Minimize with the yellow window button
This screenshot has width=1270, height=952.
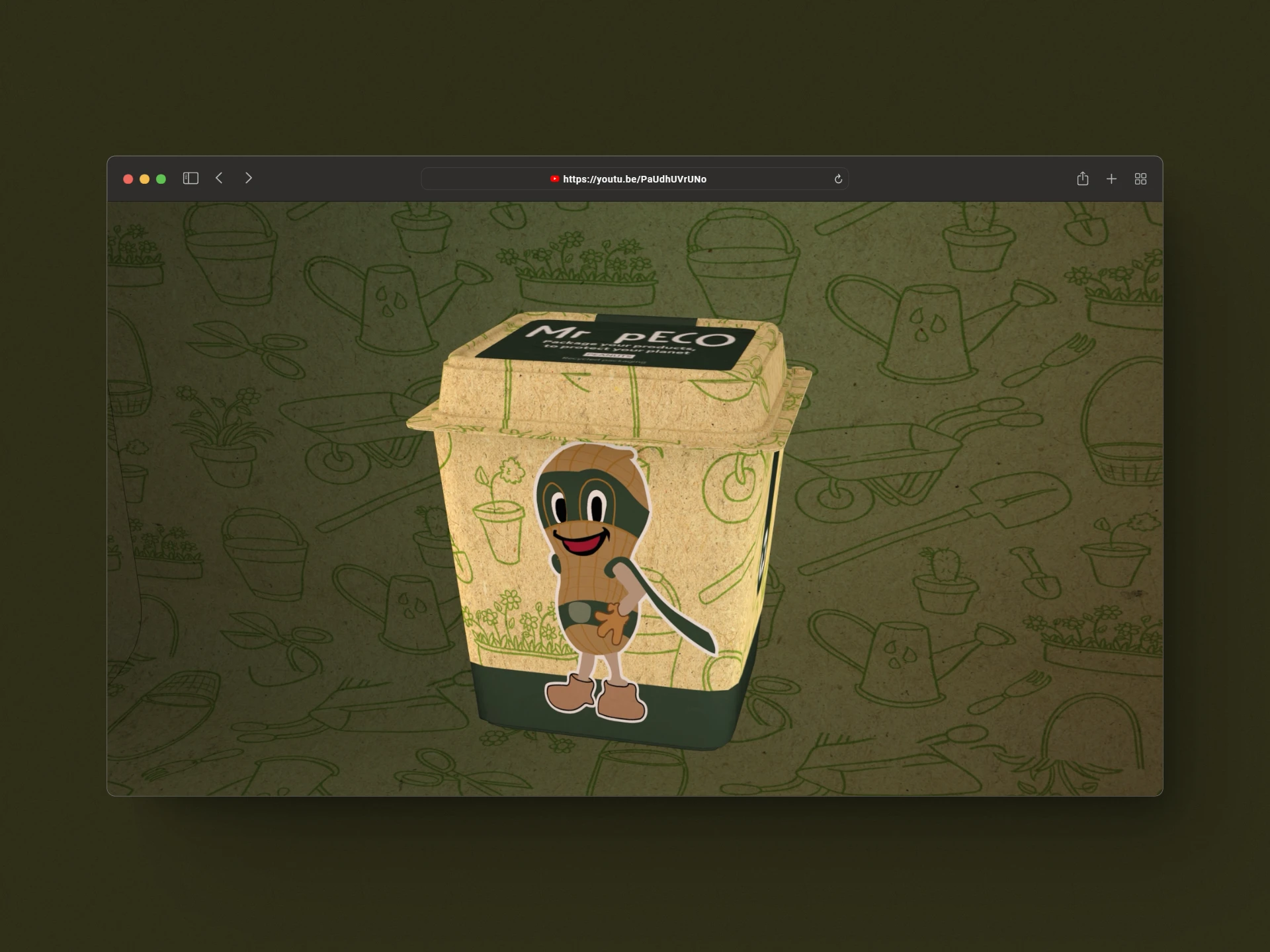(144, 179)
